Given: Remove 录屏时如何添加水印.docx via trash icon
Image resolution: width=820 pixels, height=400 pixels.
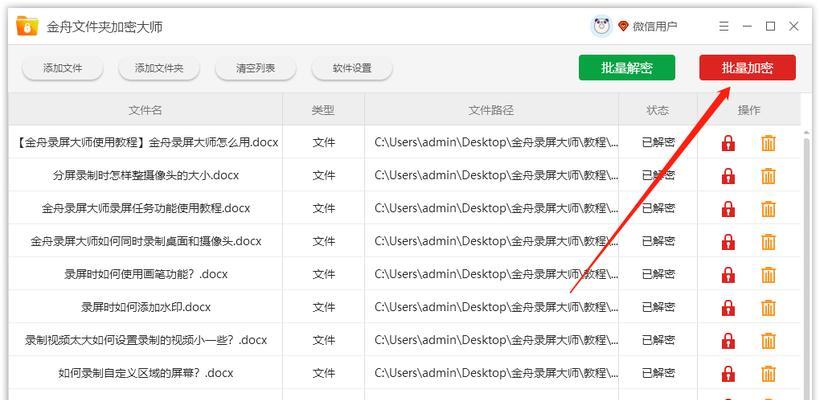Looking at the screenshot, I should coord(768,307).
